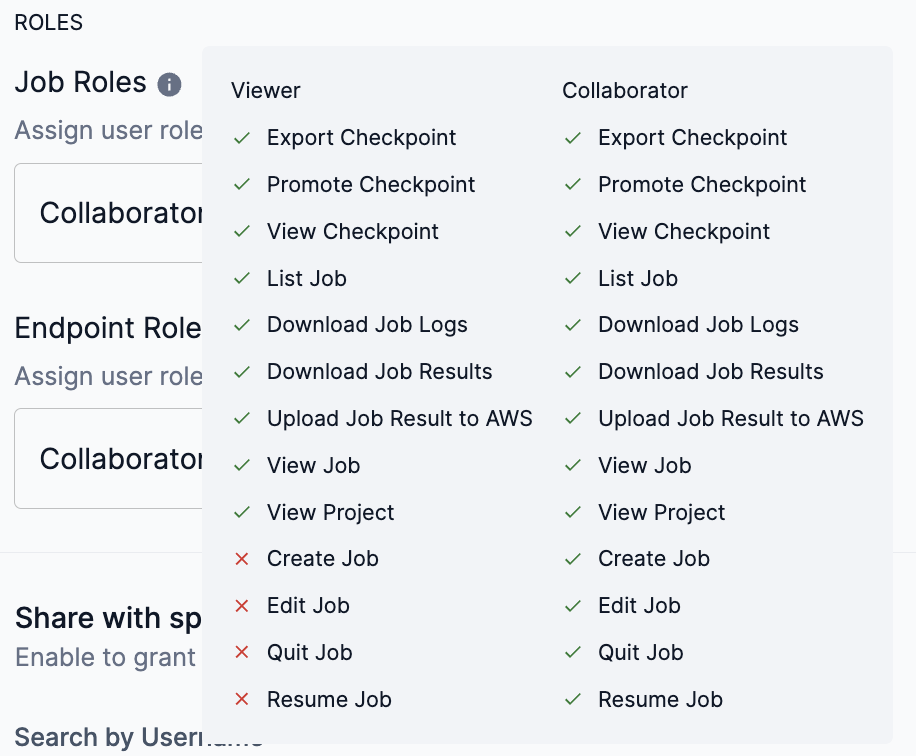Click the checkmark beside Download Job Logs under Viewer
The width and height of the screenshot is (916, 756).
241,325
